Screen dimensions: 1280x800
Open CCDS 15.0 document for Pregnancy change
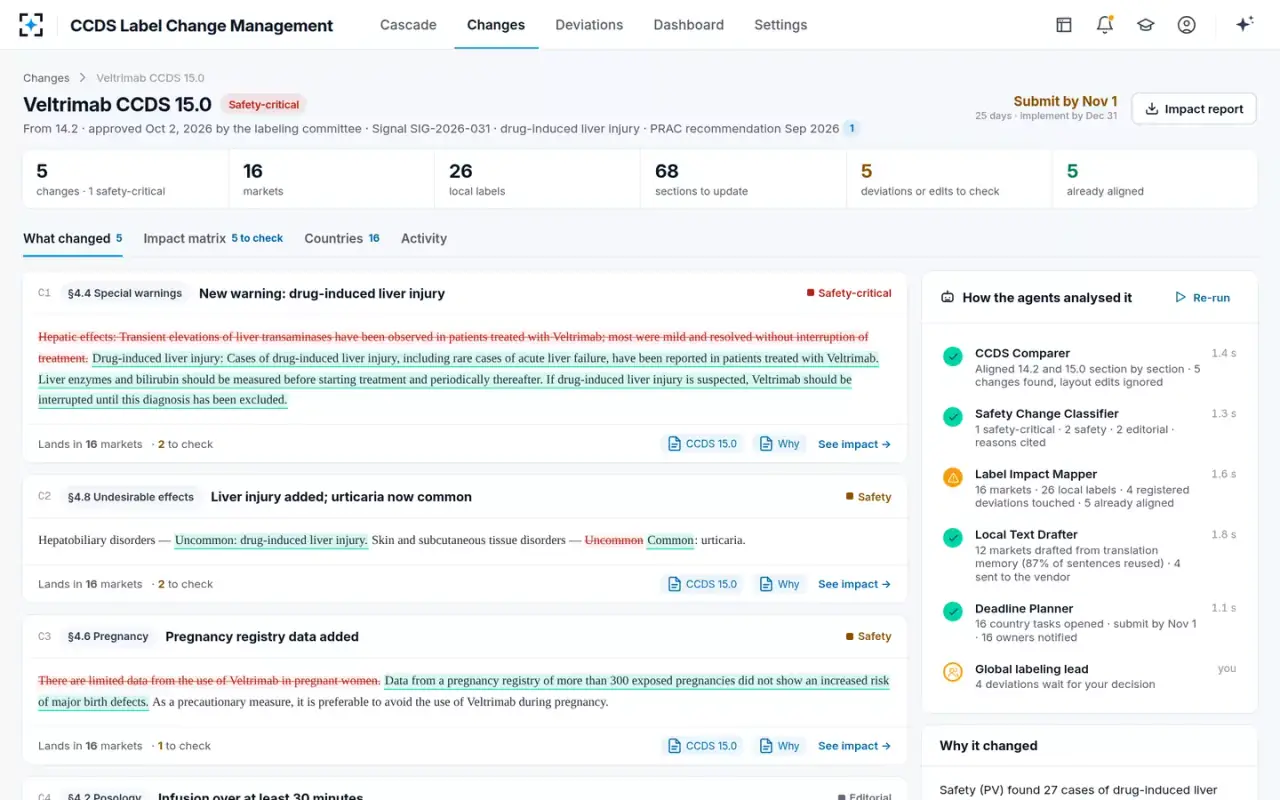(703, 746)
